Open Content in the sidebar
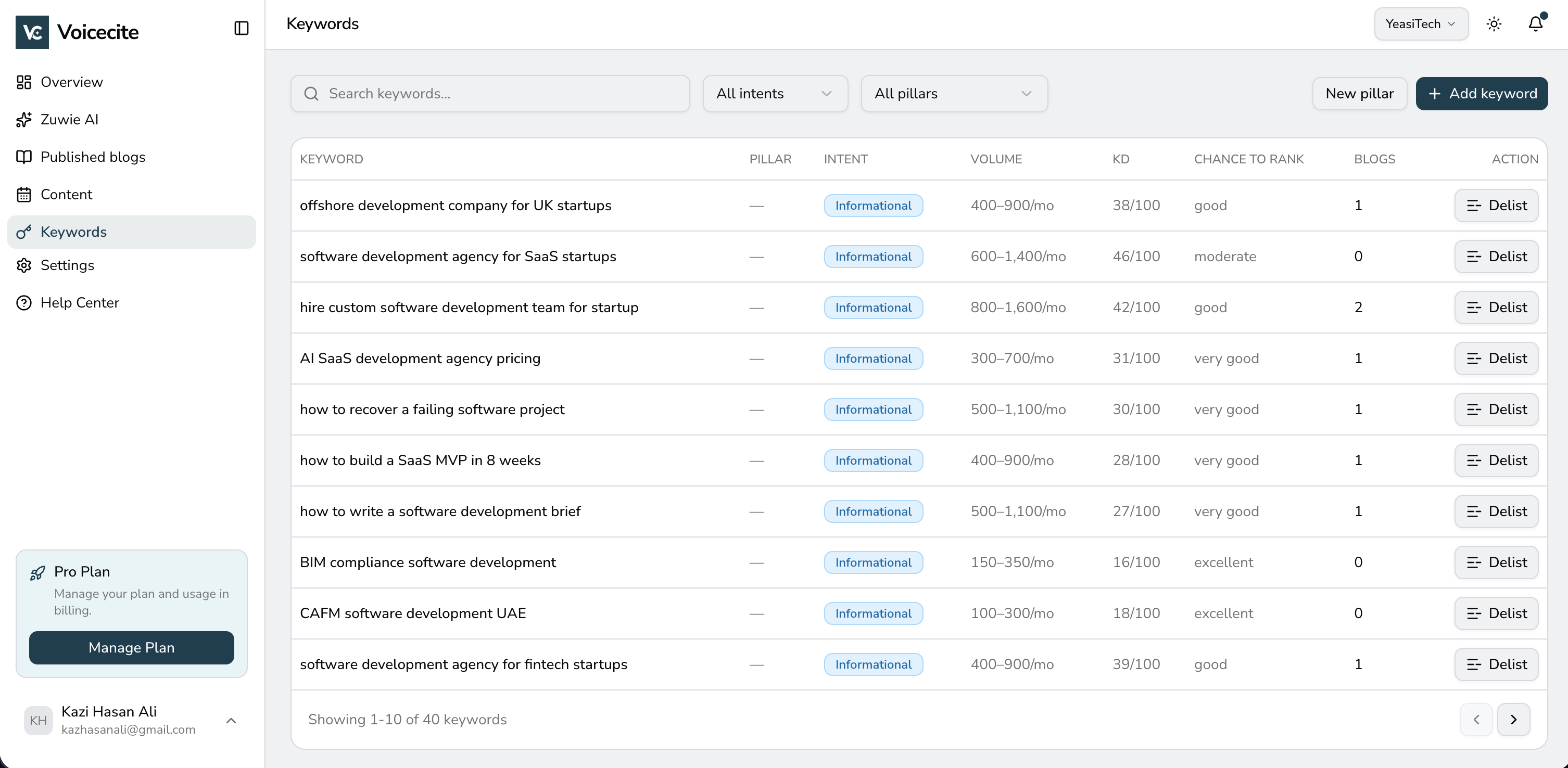1568x768 pixels. 132,195
